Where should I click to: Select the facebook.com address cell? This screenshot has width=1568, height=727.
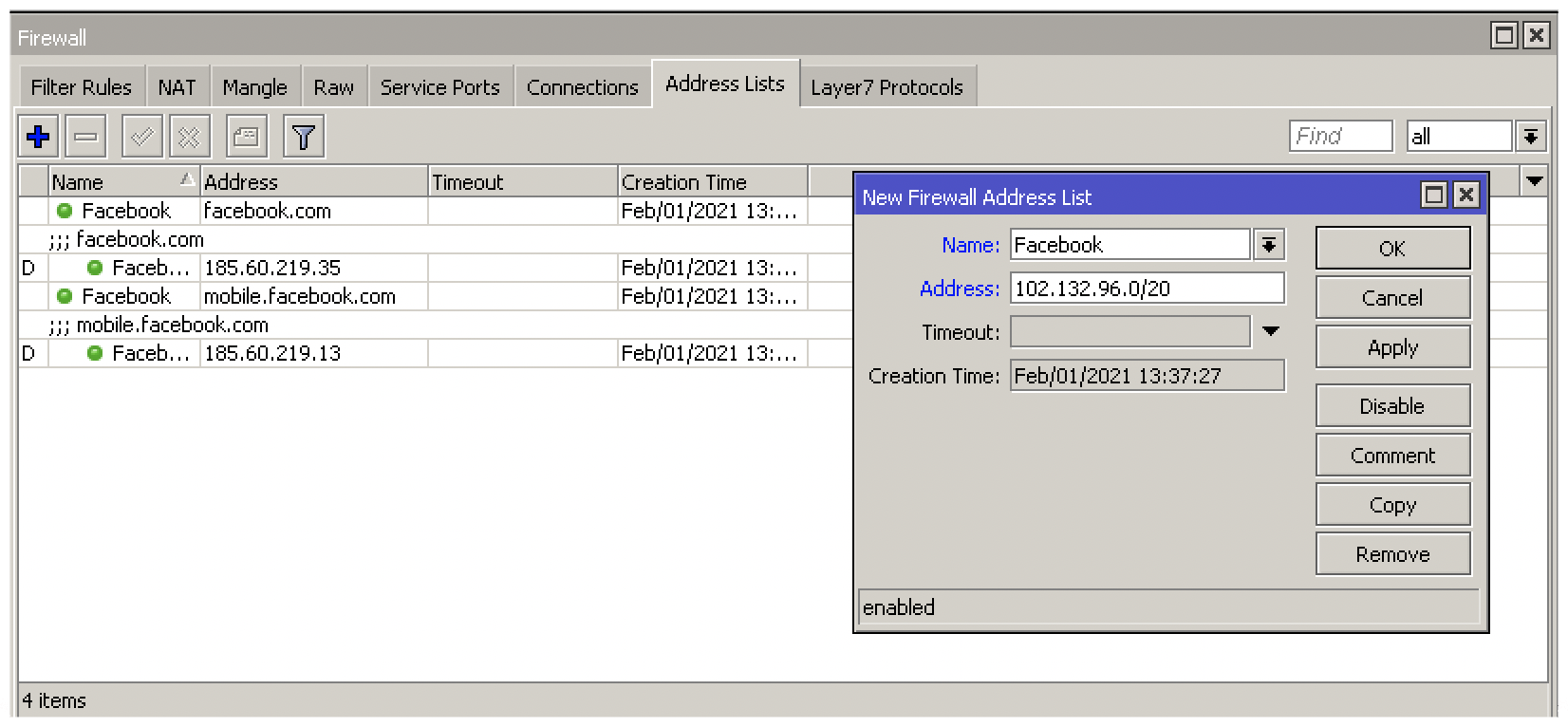314,211
